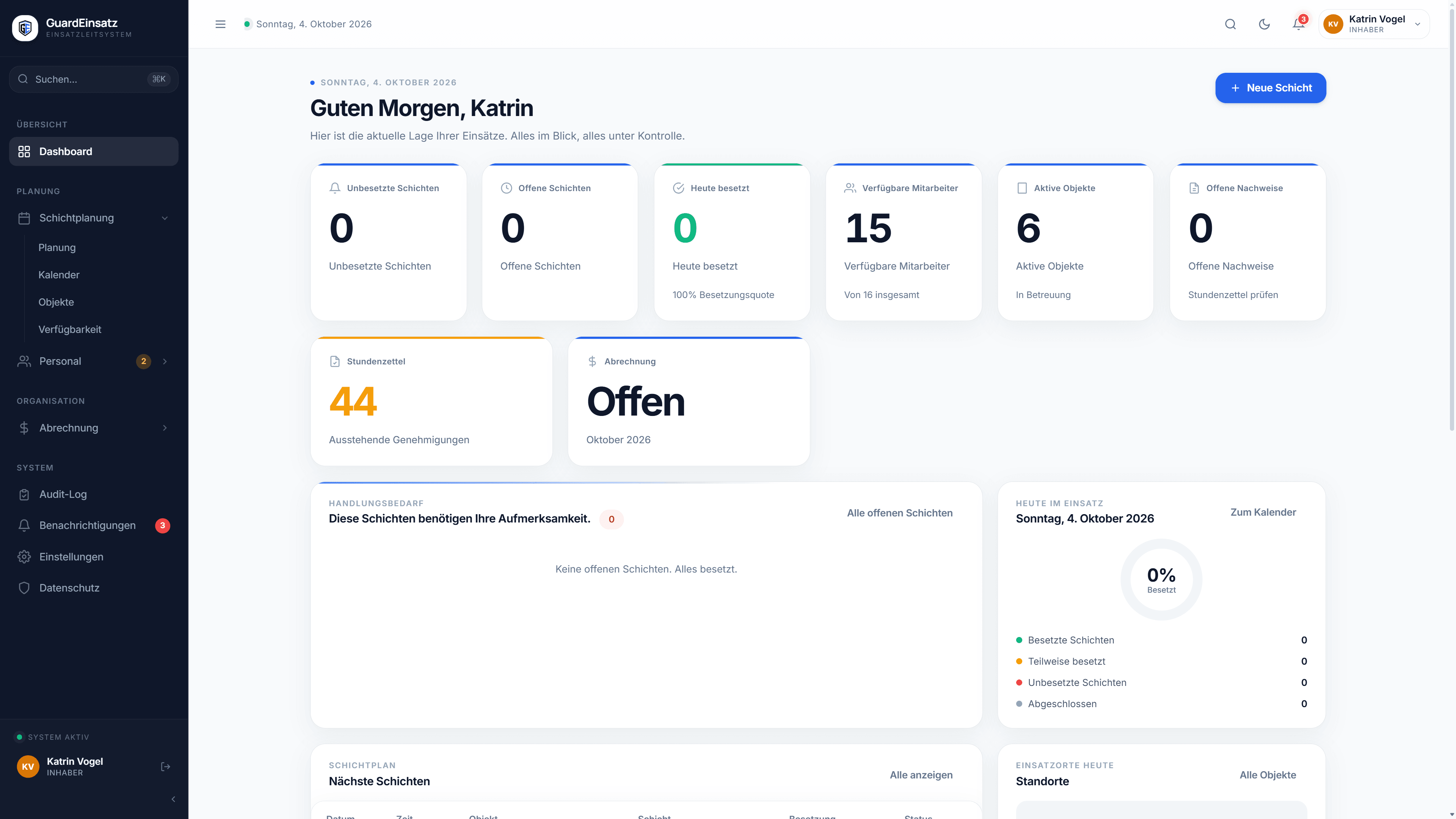Follow the Zum Kalender link
The image size is (1456, 819).
point(1263,512)
